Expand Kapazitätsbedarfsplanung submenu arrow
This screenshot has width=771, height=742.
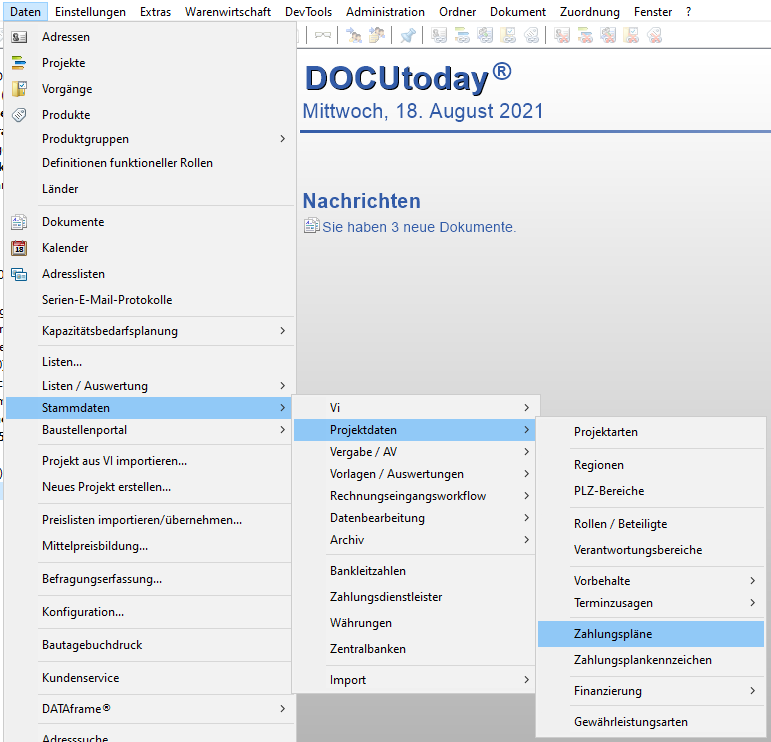pos(282,330)
